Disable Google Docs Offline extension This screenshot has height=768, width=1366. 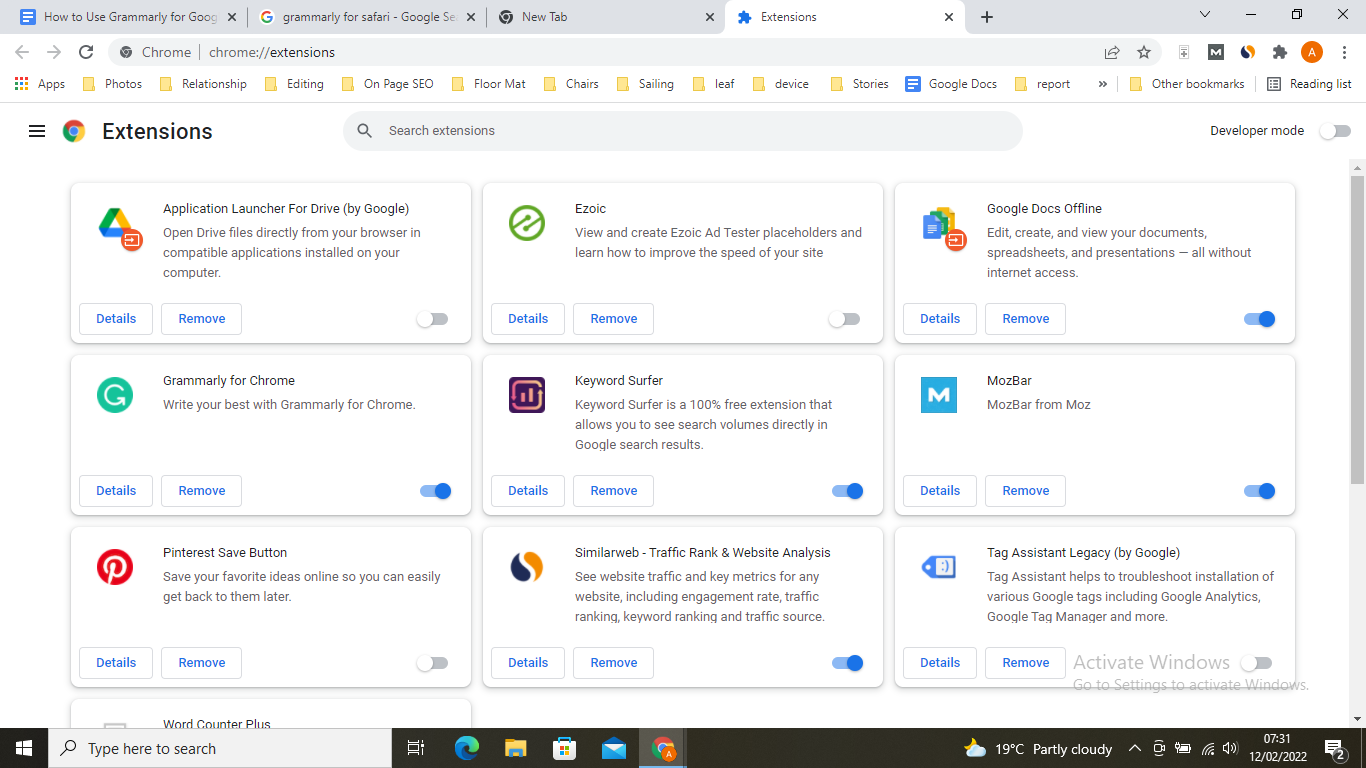pos(1260,319)
